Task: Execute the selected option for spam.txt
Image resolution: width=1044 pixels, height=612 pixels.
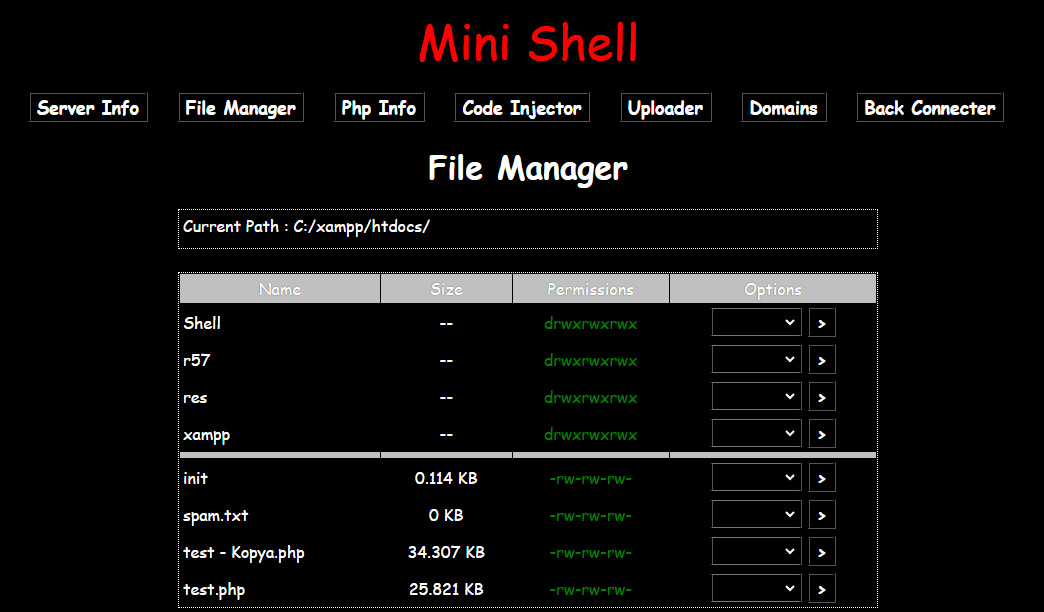Action: [821, 514]
